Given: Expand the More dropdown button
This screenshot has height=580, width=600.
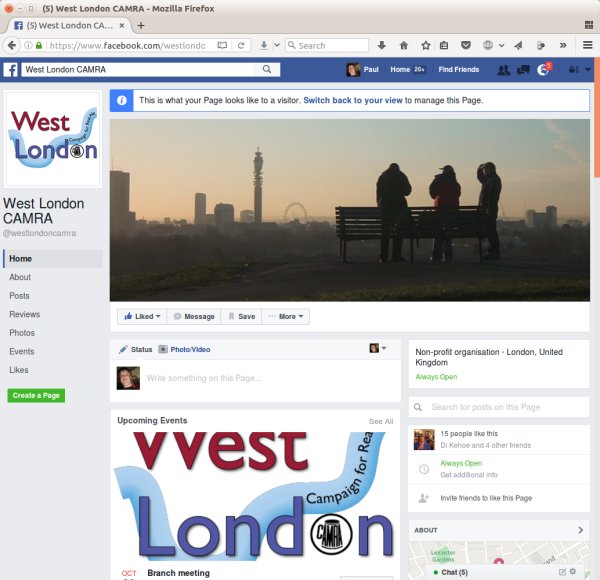Looking at the screenshot, I should coord(285,316).
